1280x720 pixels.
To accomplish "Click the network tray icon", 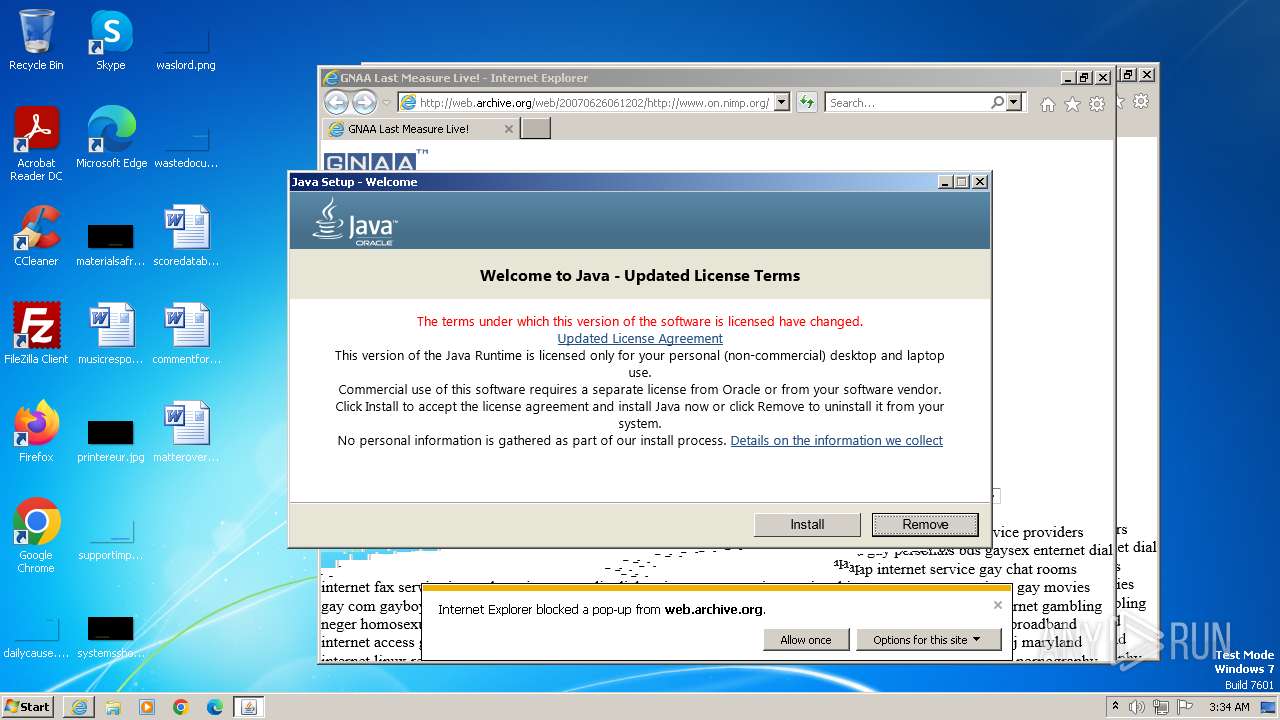I will click(x=1160, y=707).
